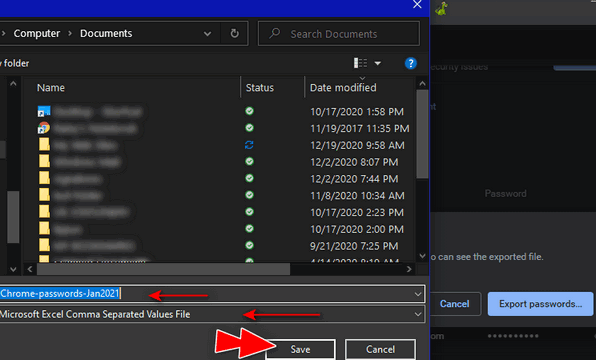Click navigation pane scrollbar up arrow

(x=13, y=83)
